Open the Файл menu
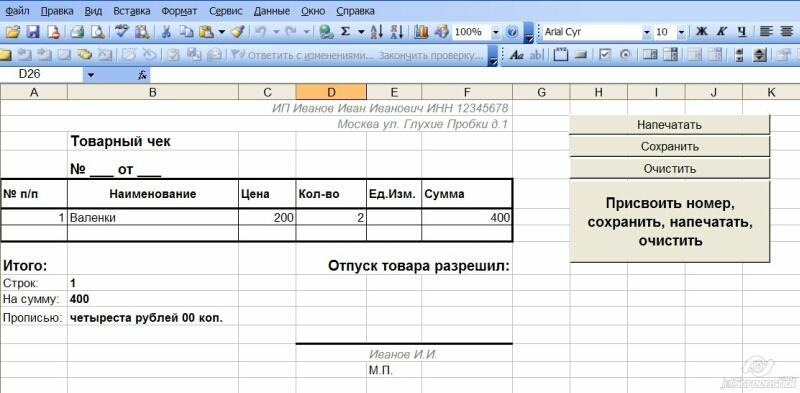This screenshot has height=393, width=800. 17,11
